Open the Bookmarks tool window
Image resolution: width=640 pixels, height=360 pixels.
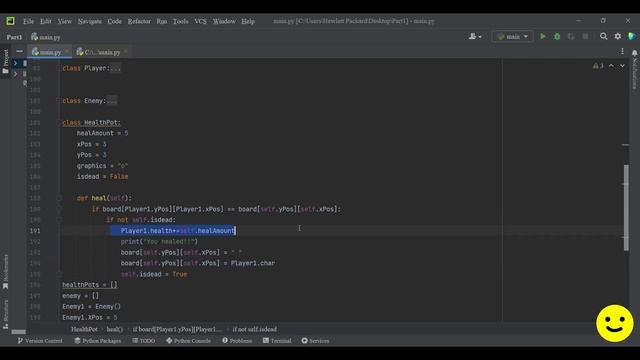pos(5,271)
